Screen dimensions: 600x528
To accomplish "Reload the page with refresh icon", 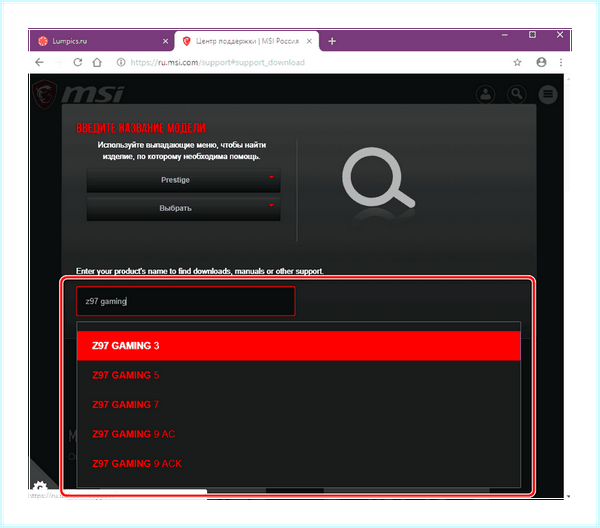I will click(78, 62).
